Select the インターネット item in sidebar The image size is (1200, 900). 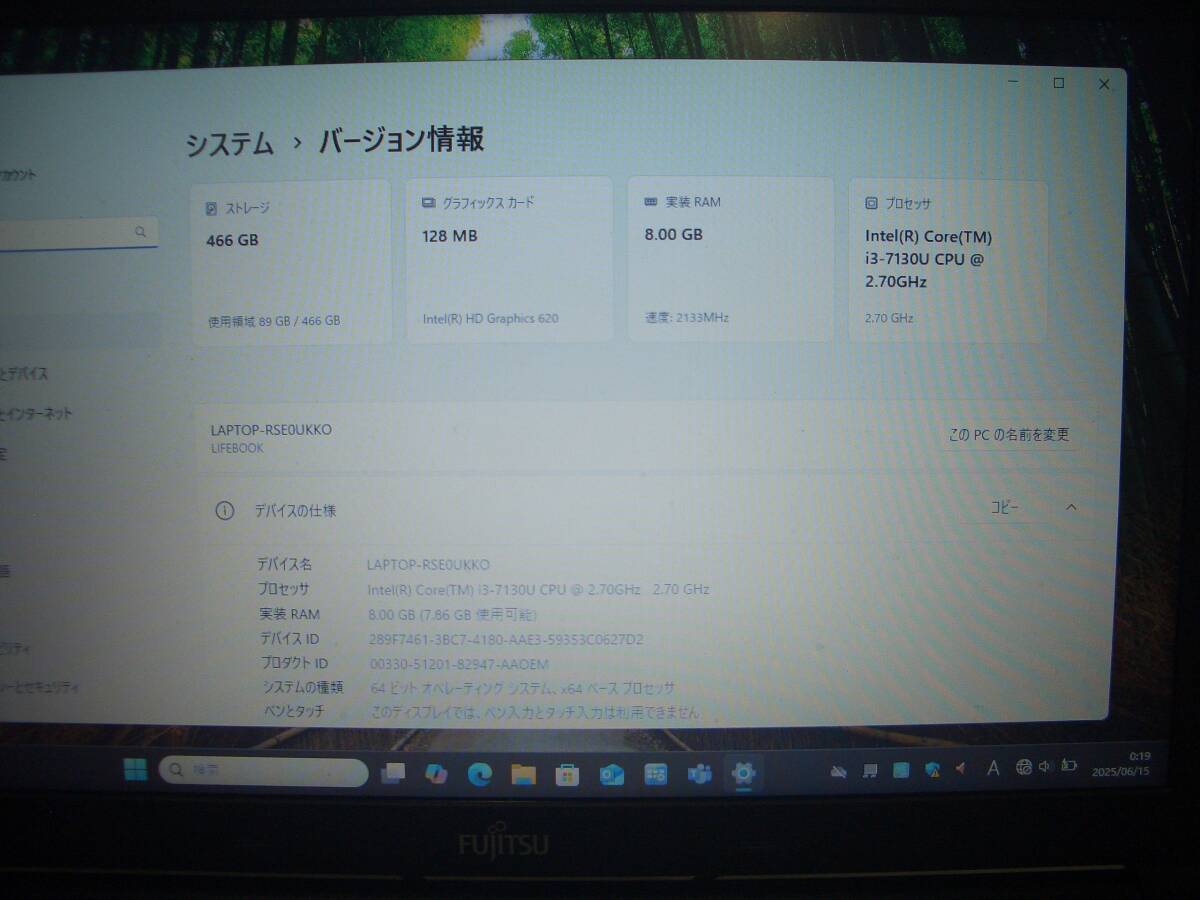click(x=36, y=414)
